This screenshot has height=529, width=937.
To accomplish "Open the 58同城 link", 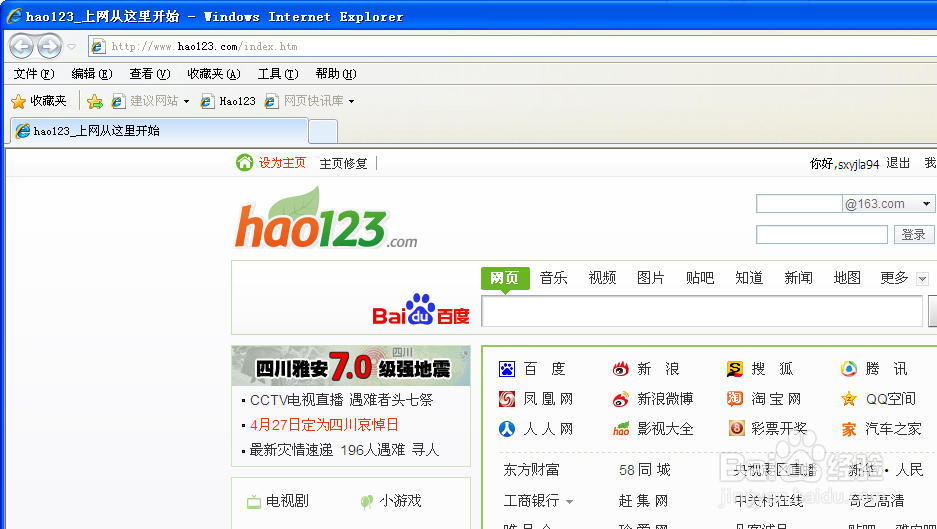I will pyautogui.click(x=645, y=470).
